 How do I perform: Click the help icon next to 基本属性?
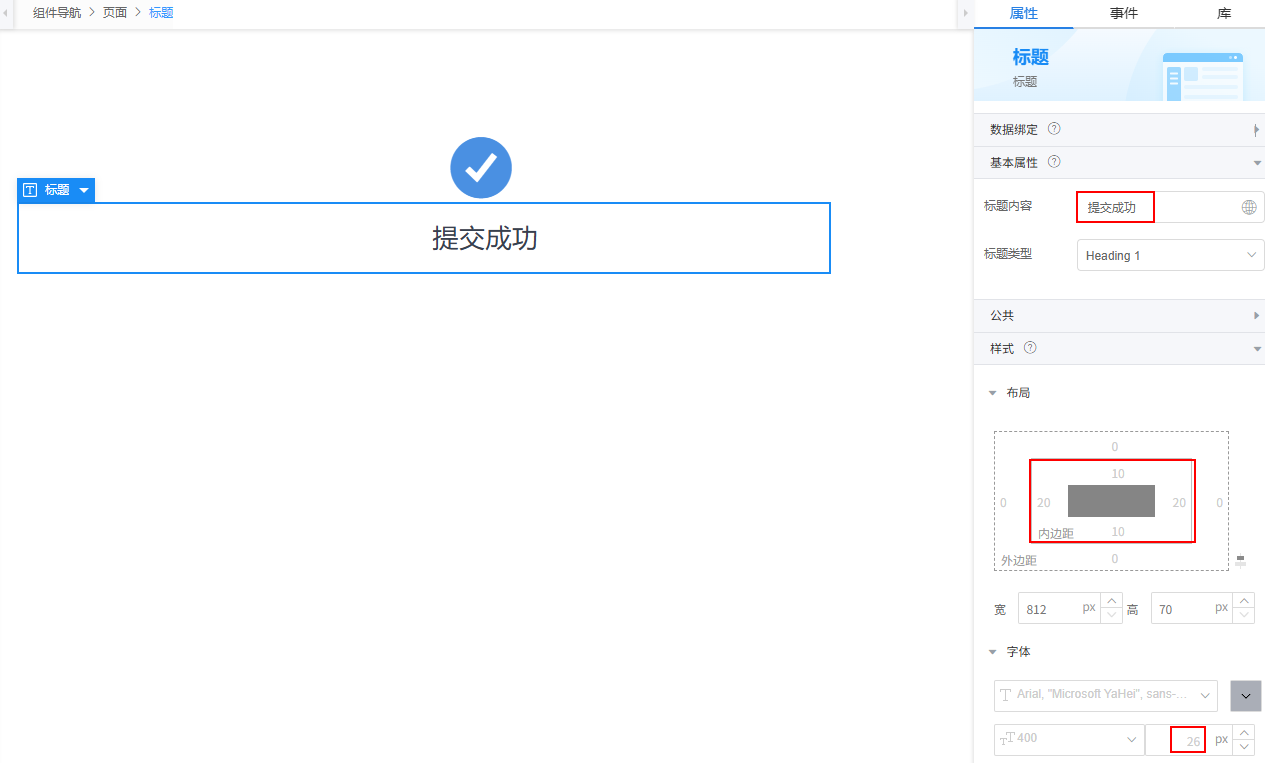[x=1054, y=162]
